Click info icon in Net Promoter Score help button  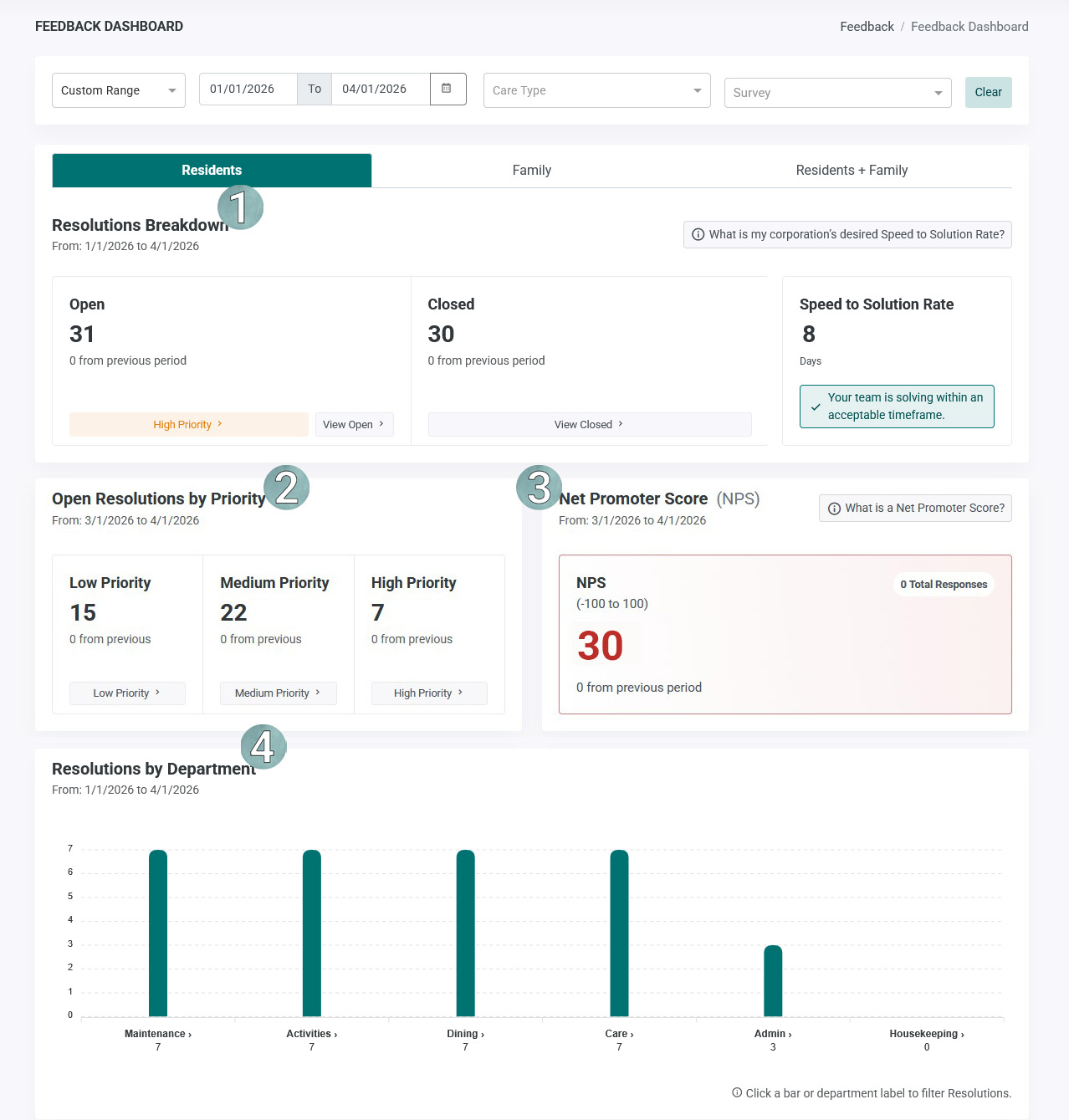click(x=834, y=509)
